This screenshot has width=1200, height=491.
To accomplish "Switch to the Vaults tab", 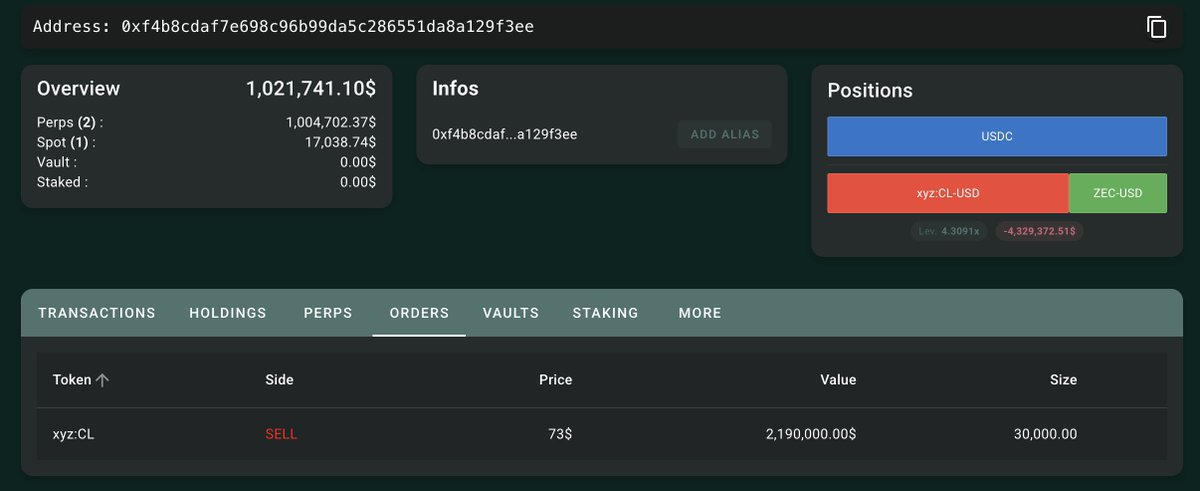I will [511, 313].
